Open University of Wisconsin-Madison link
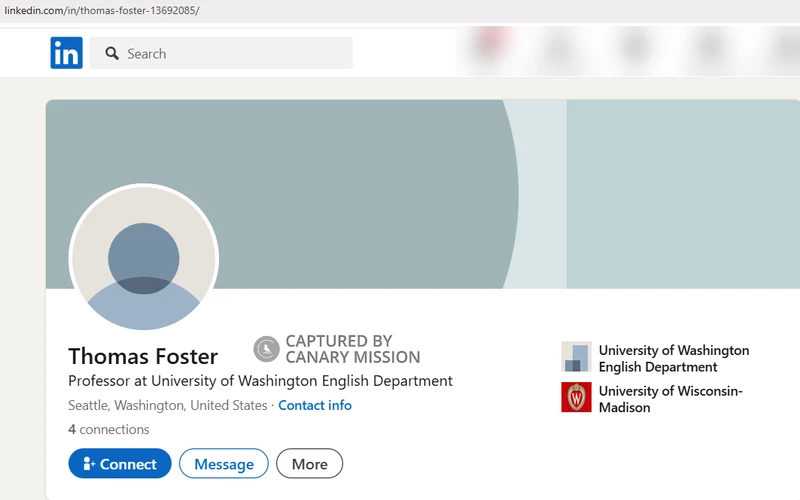Image resolution: width=800 pixels, height=500 pixels. click(670, 399)
